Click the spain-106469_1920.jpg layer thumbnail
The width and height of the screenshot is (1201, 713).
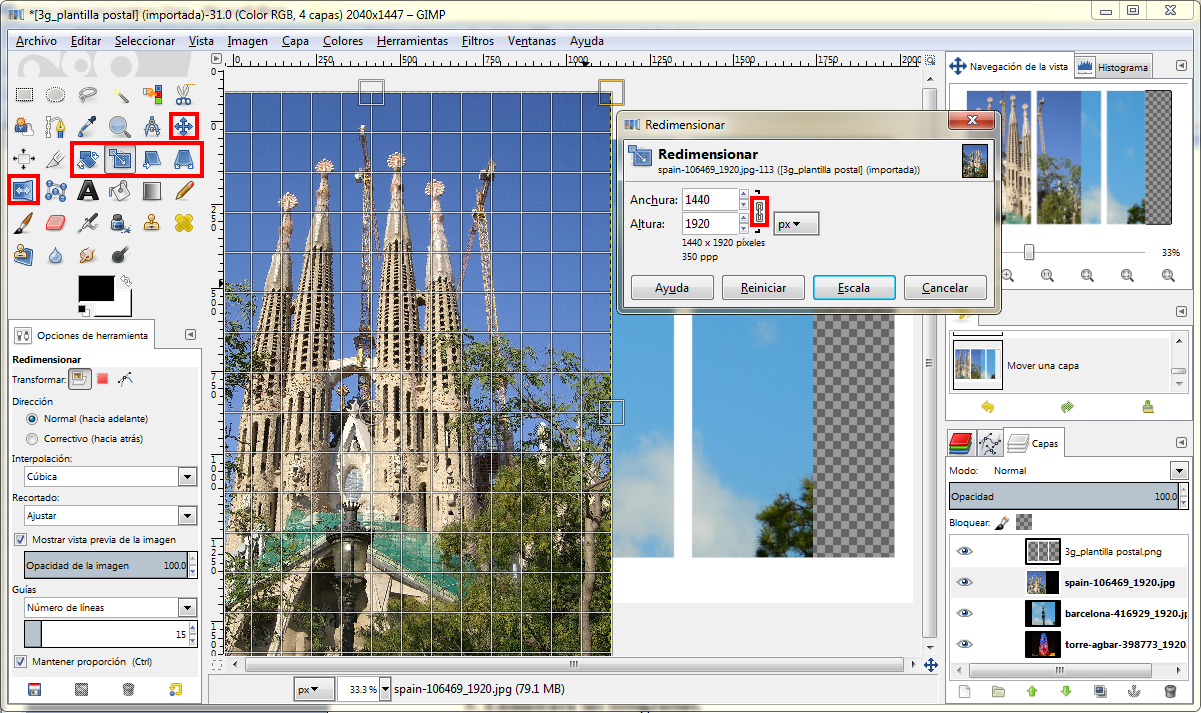tap(1042, 581)
